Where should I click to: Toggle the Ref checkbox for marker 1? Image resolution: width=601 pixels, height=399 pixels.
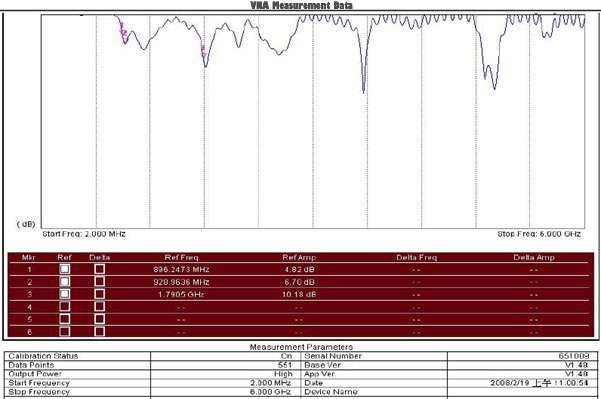(64, 269)
